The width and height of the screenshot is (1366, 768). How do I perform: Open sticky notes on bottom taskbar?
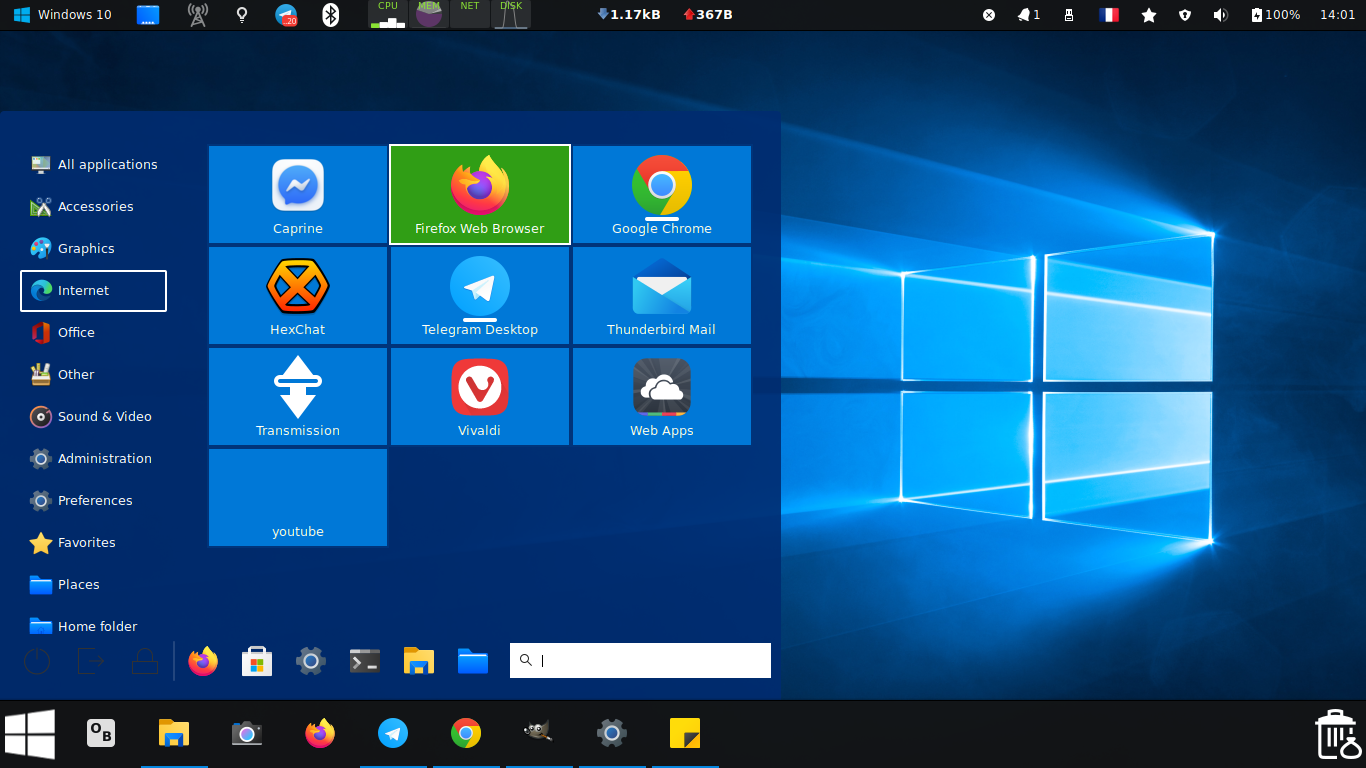[685, 734]
